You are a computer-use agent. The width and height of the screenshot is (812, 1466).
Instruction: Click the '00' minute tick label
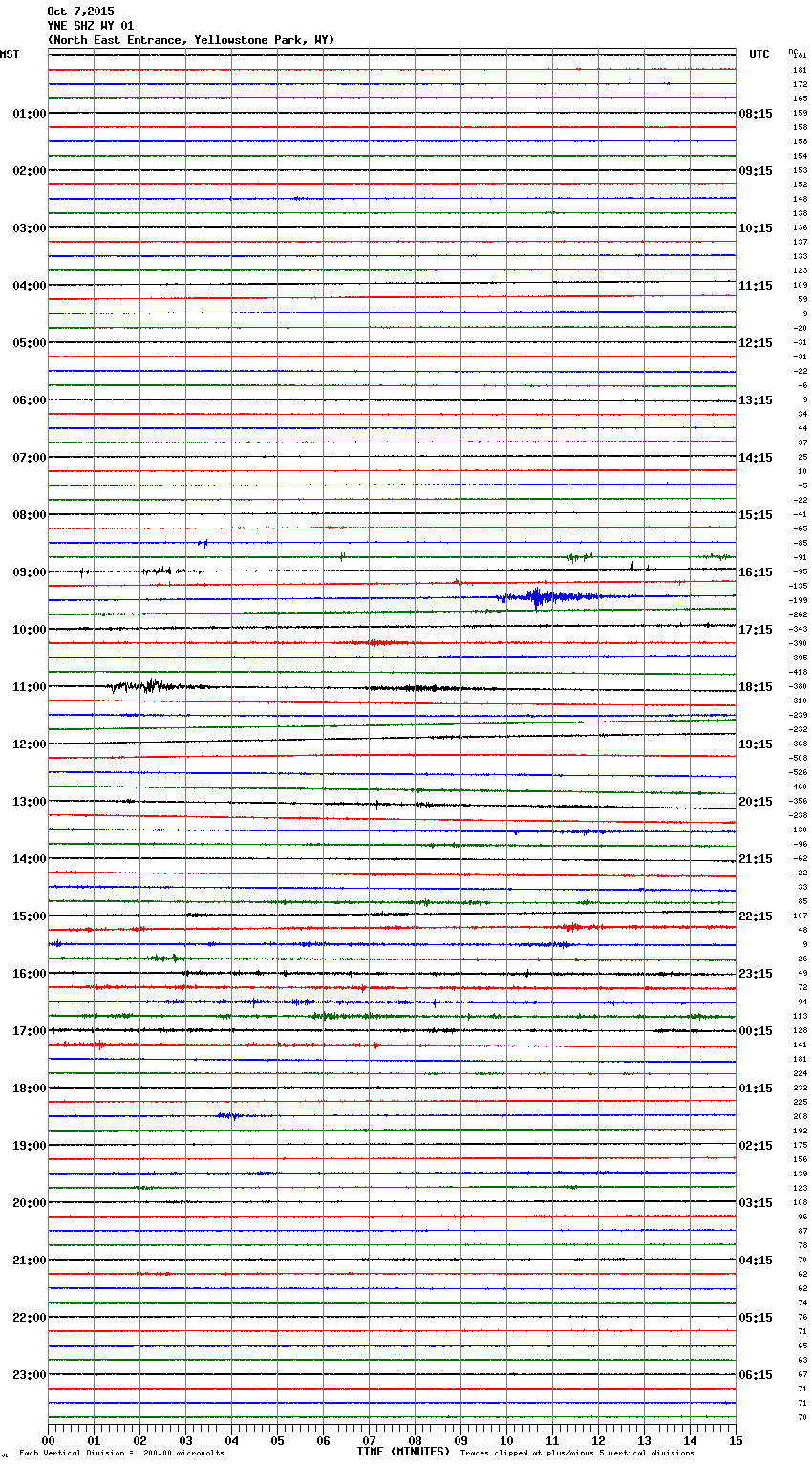[x=48, y=1440]
